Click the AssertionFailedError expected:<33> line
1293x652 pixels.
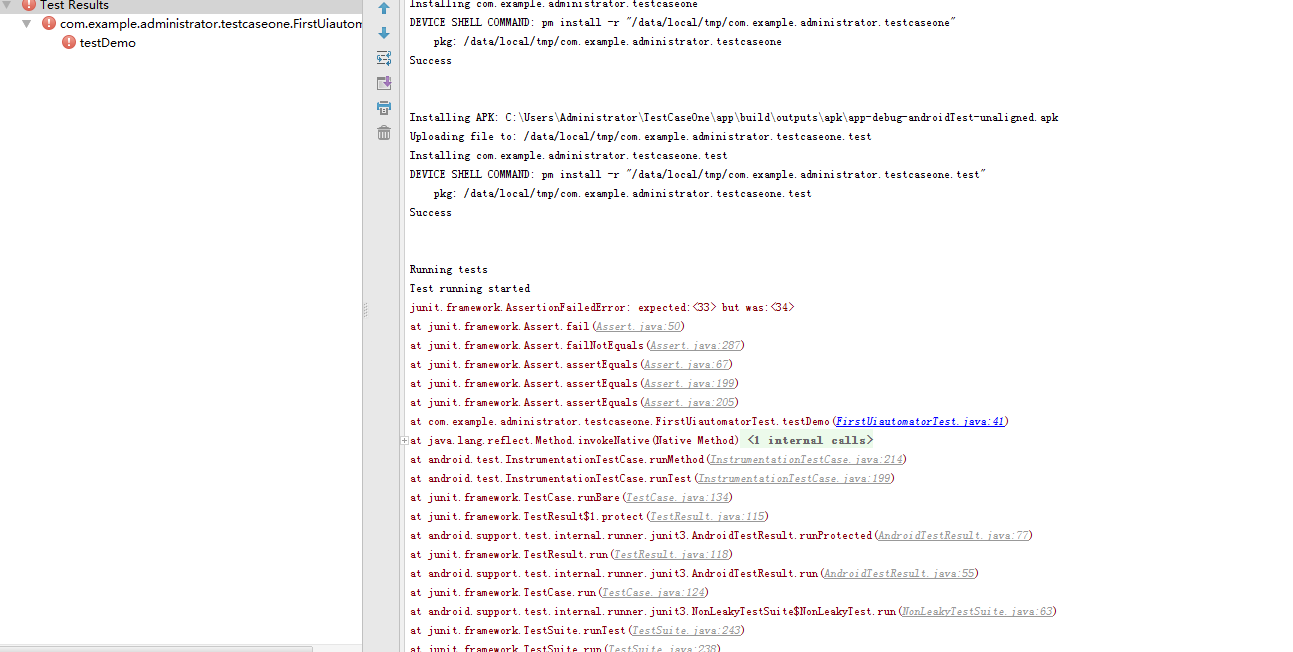coord(602,307)
